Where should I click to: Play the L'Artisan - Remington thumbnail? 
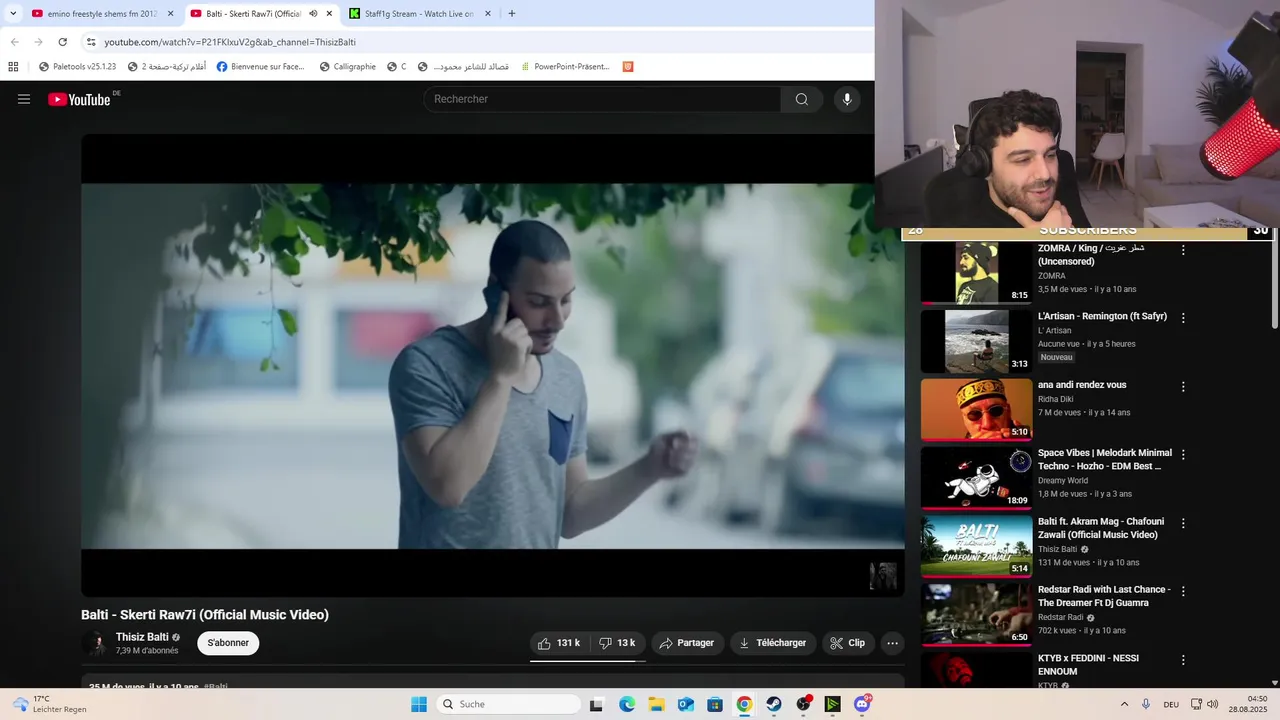tap(976, 341)
